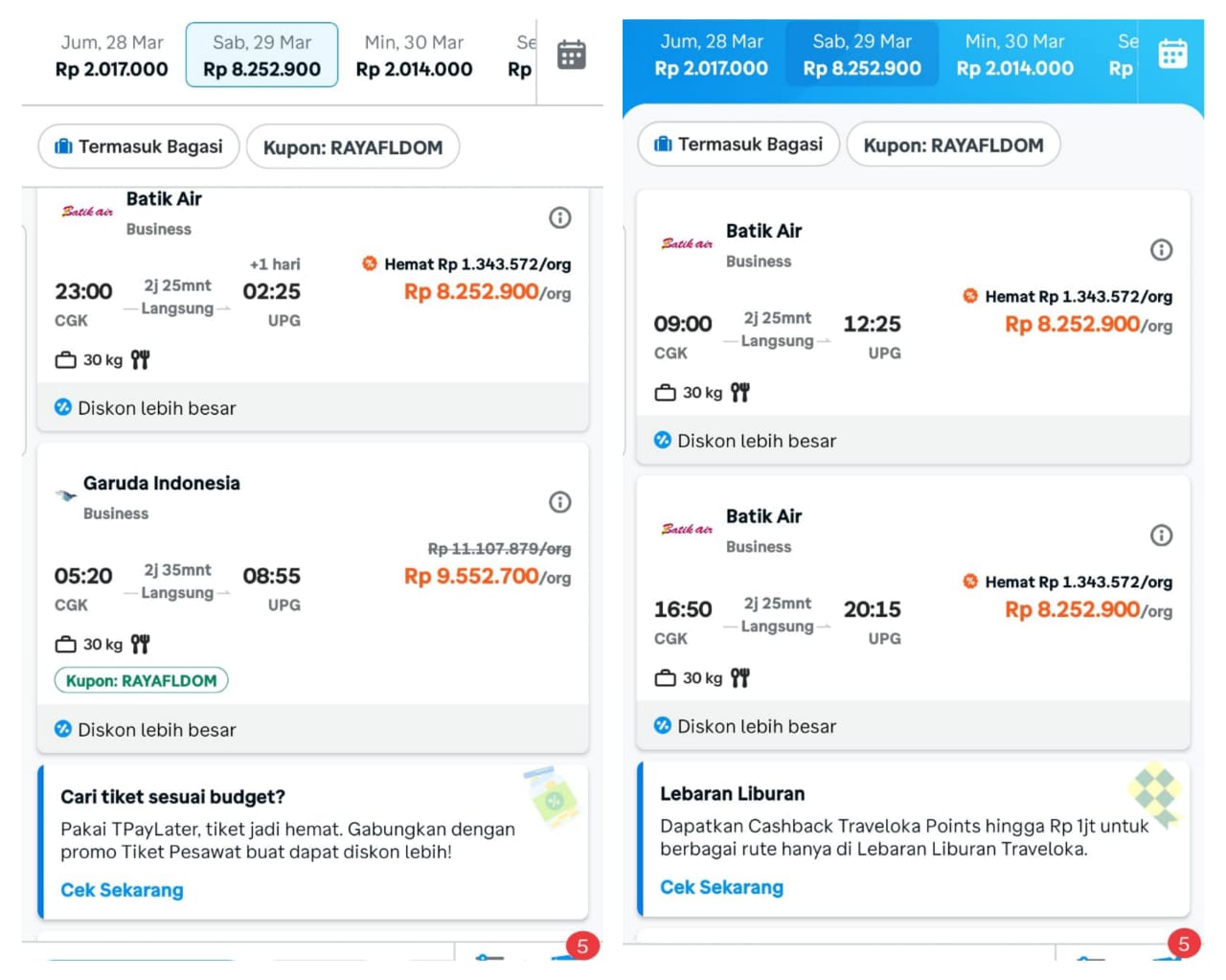Tap the discount icon beside Hemat on the 23:00 flight

pos(370,263)
